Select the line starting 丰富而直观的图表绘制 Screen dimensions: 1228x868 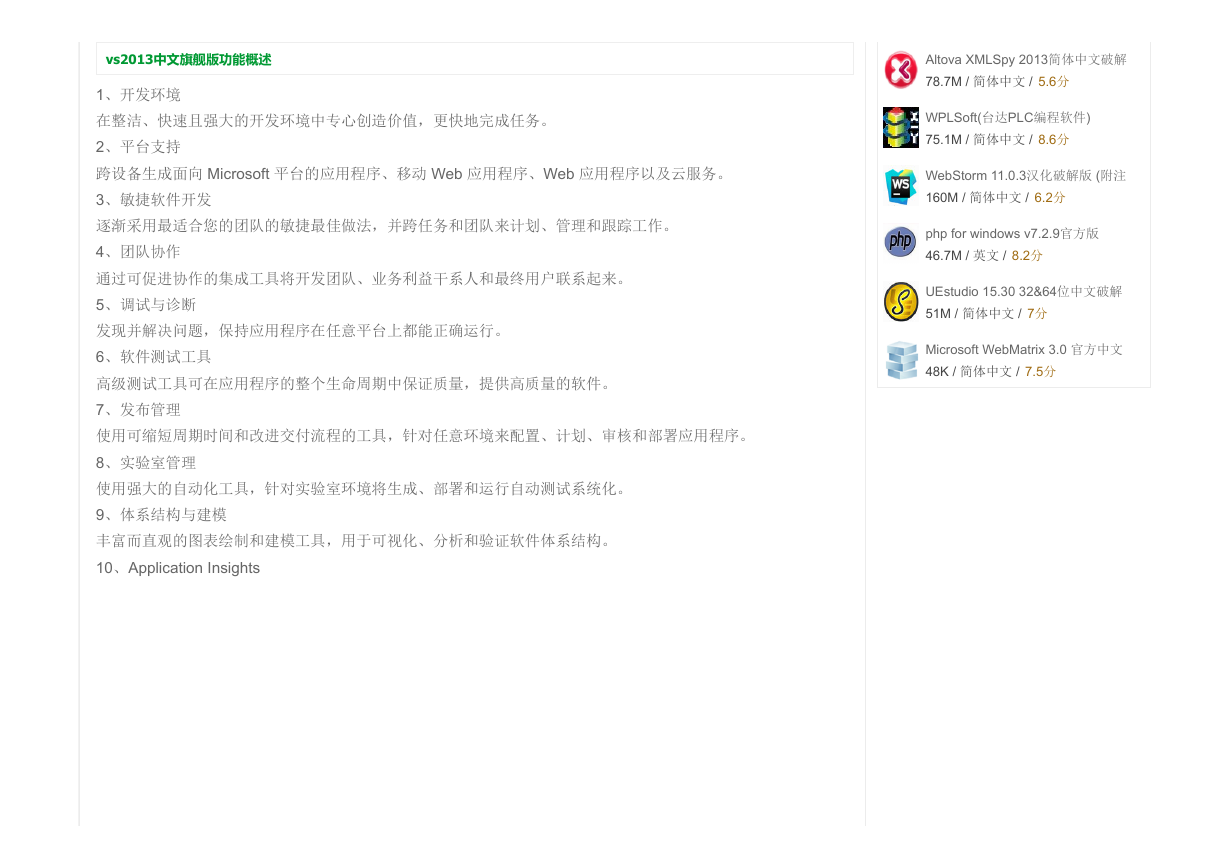[354, 541]
